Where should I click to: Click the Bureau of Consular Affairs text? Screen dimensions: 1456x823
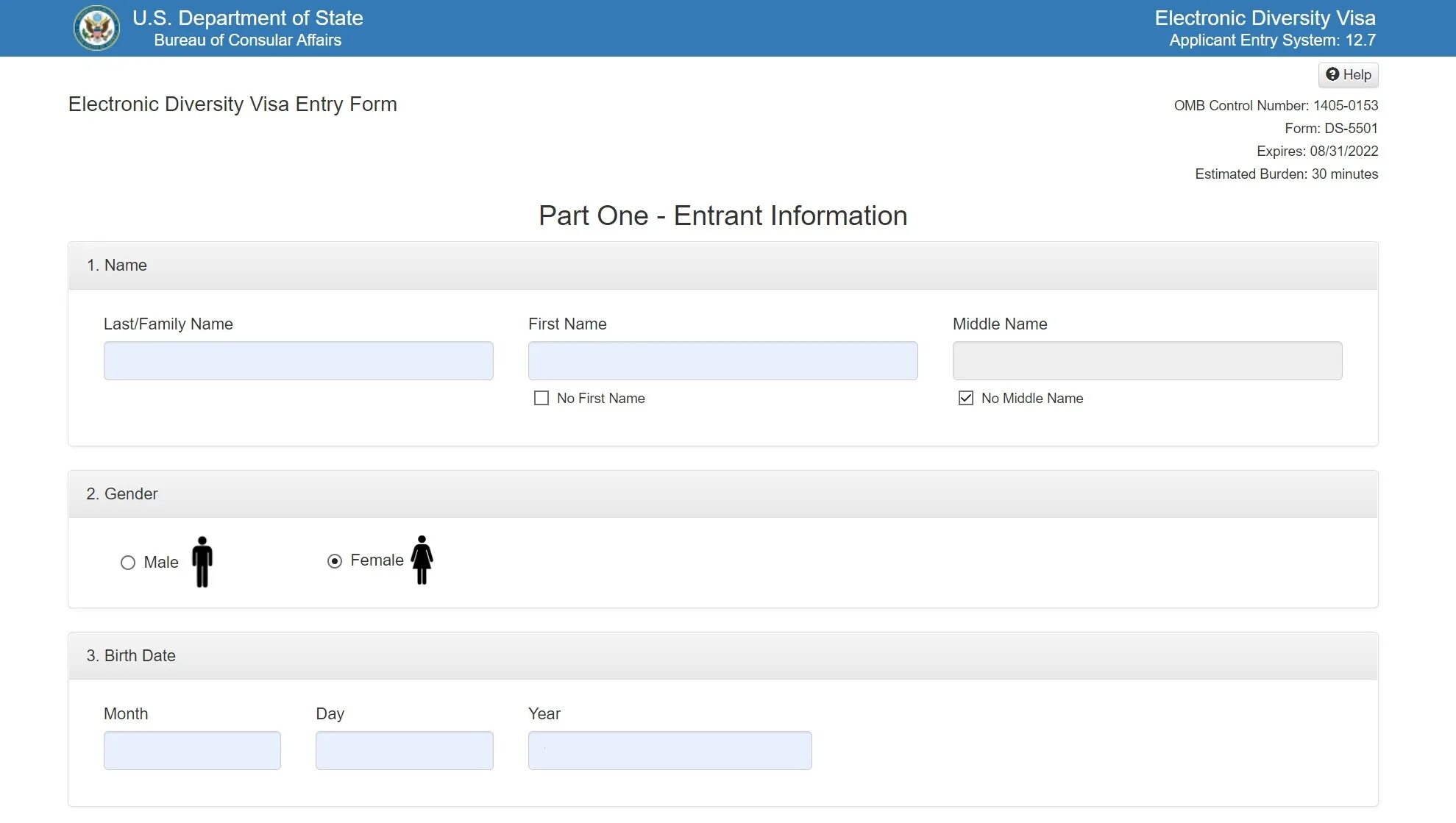point(247,40)
